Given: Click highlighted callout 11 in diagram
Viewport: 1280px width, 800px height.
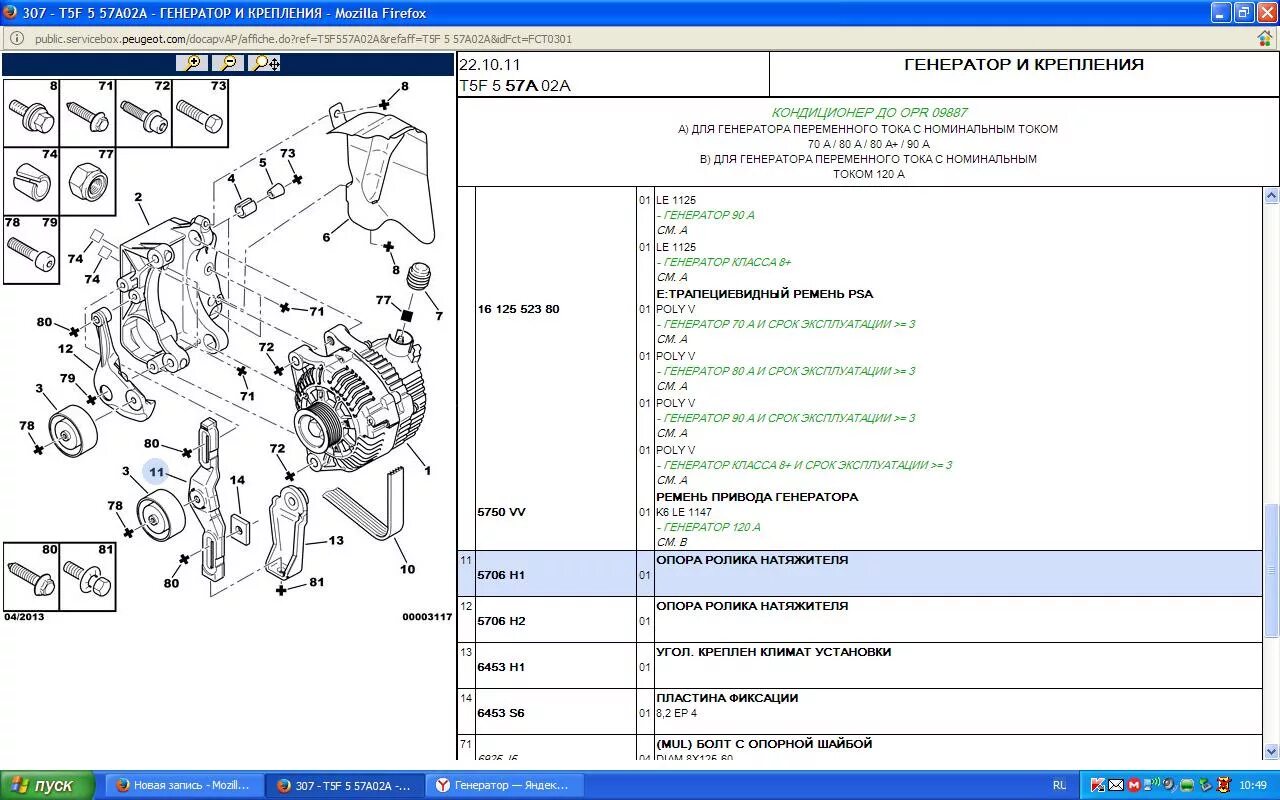Looking at the screenshot, I should (x=156, y=472).
